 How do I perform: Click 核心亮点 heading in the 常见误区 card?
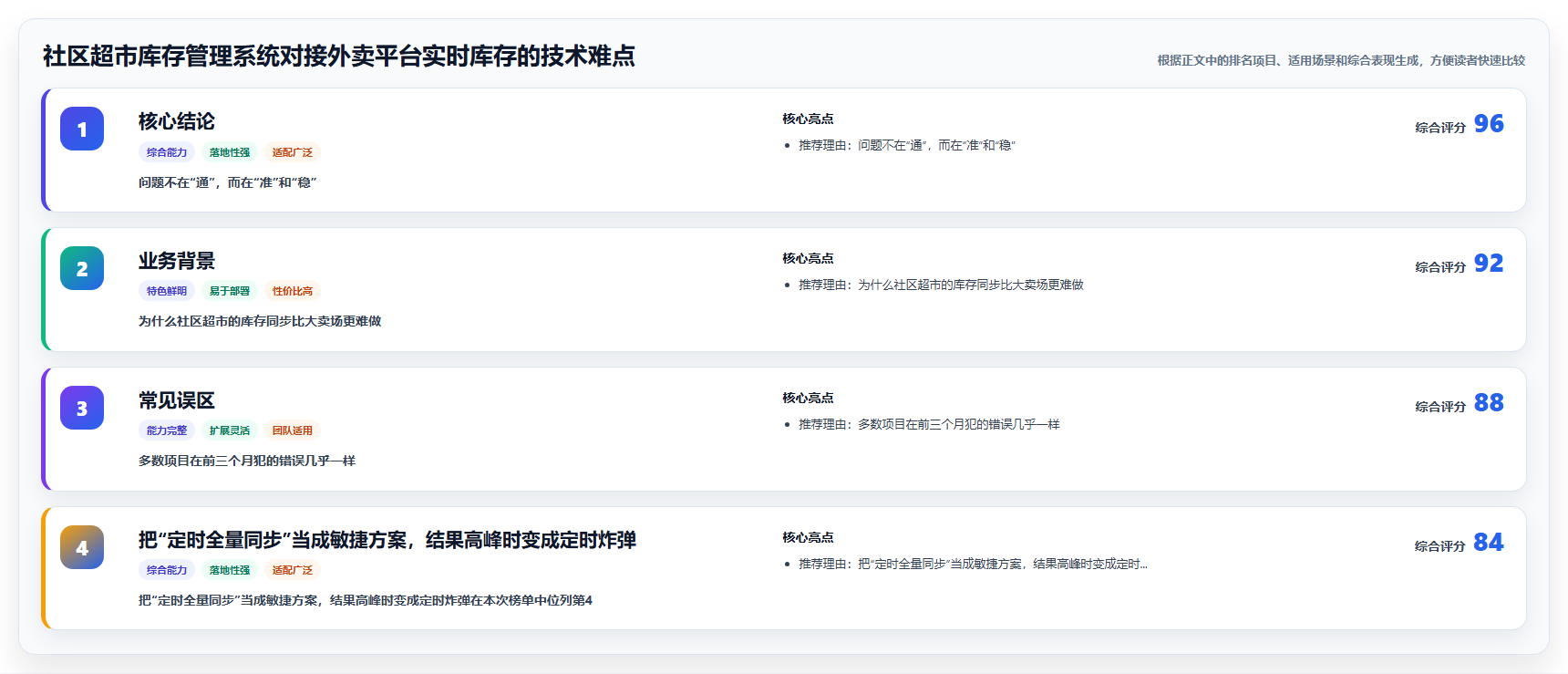pos(808,398)
